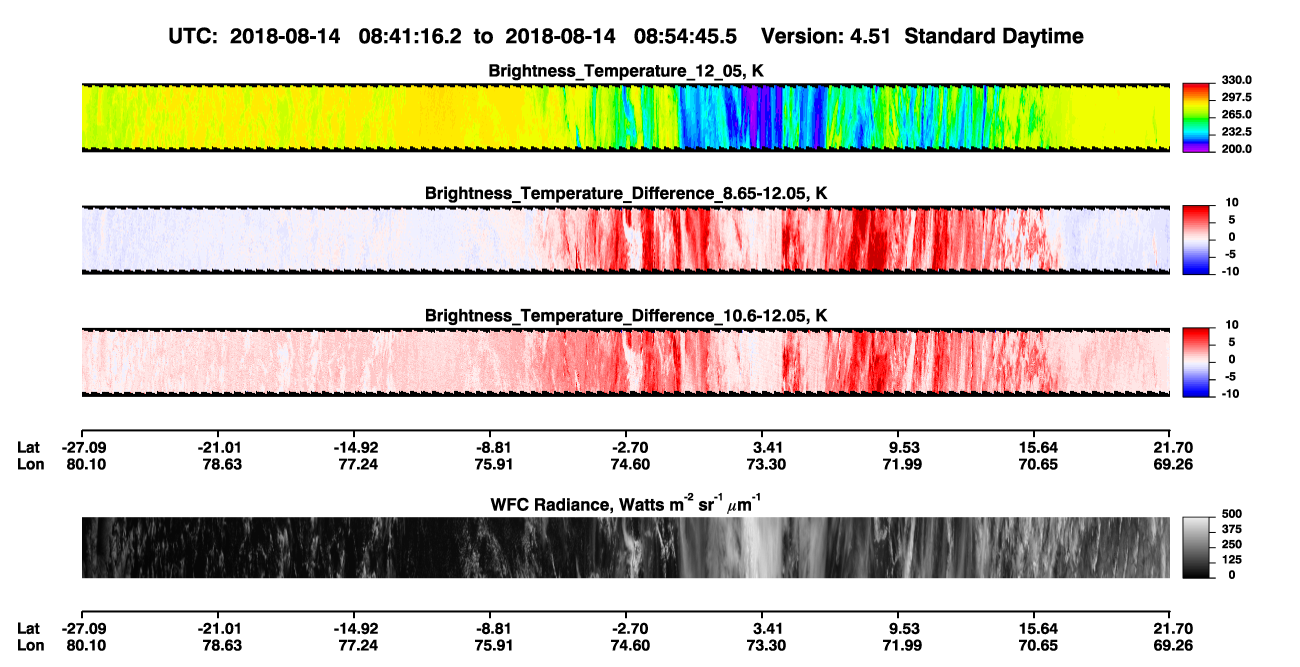The width and height of the screenshot is (1300, 667).
Task: Click longitude '75.91' on the bottom axis
Action: point(494,645)
